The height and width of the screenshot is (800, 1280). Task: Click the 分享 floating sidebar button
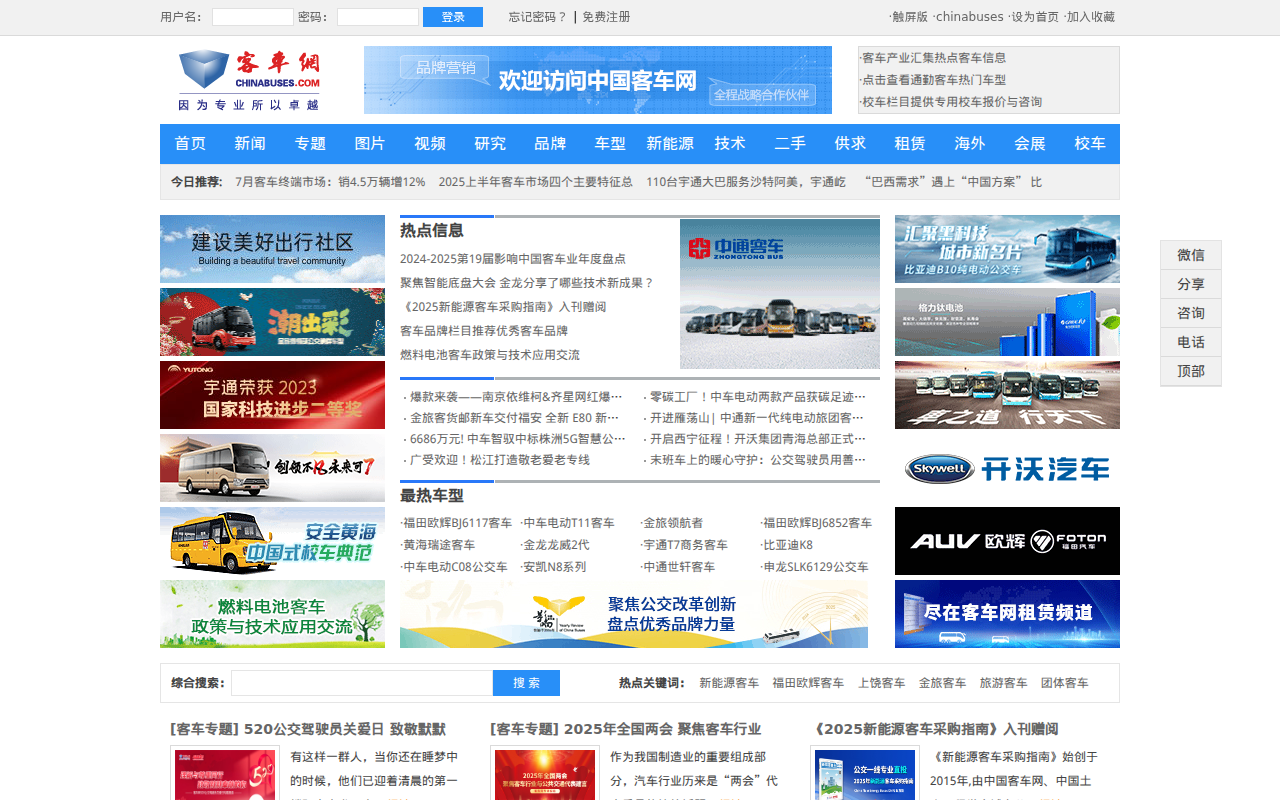pos(1191,284)
